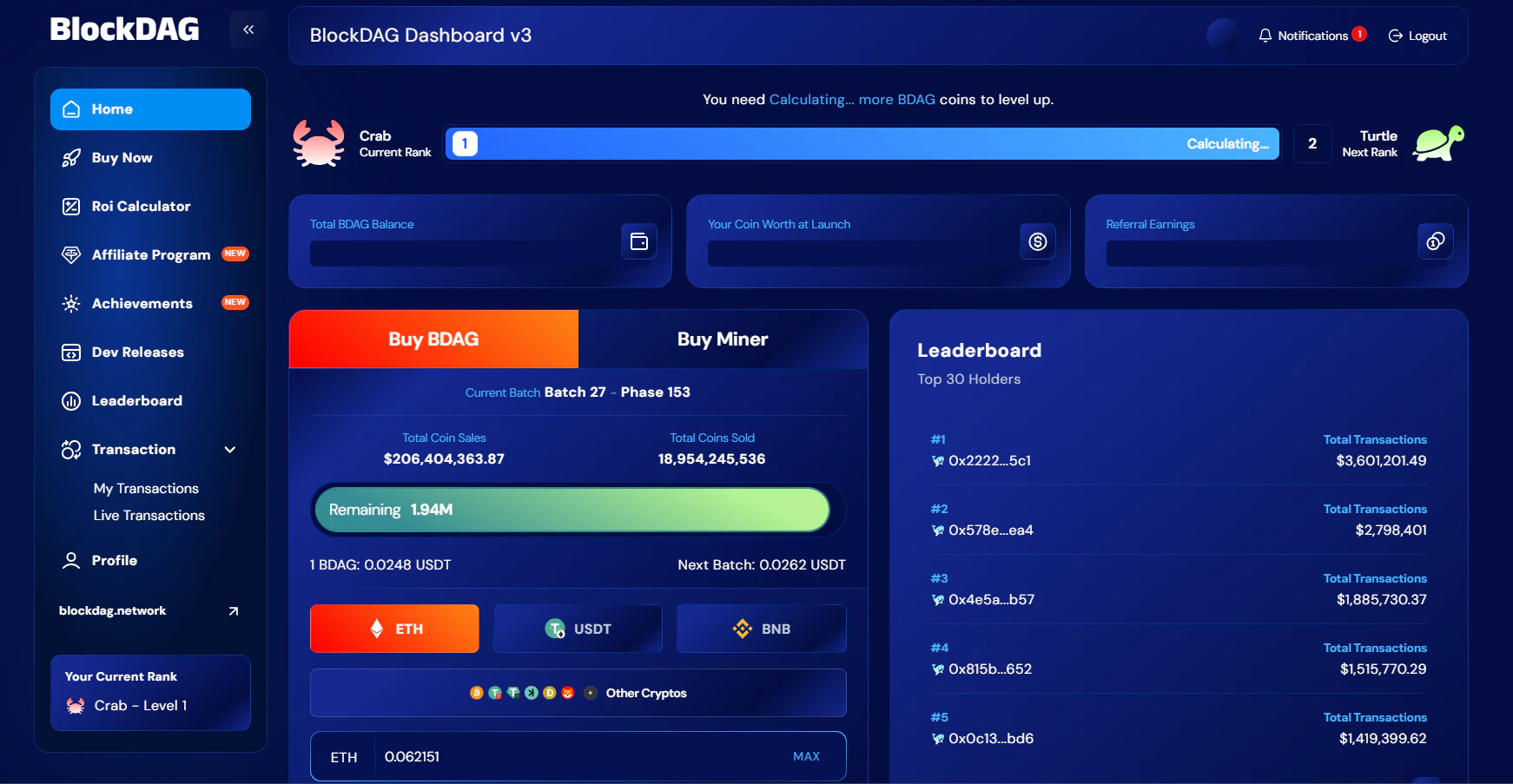The height and width of the screenshot is (784, 1513).
Task: Collapse the Transaction submenu chevron
Action: 230,450
